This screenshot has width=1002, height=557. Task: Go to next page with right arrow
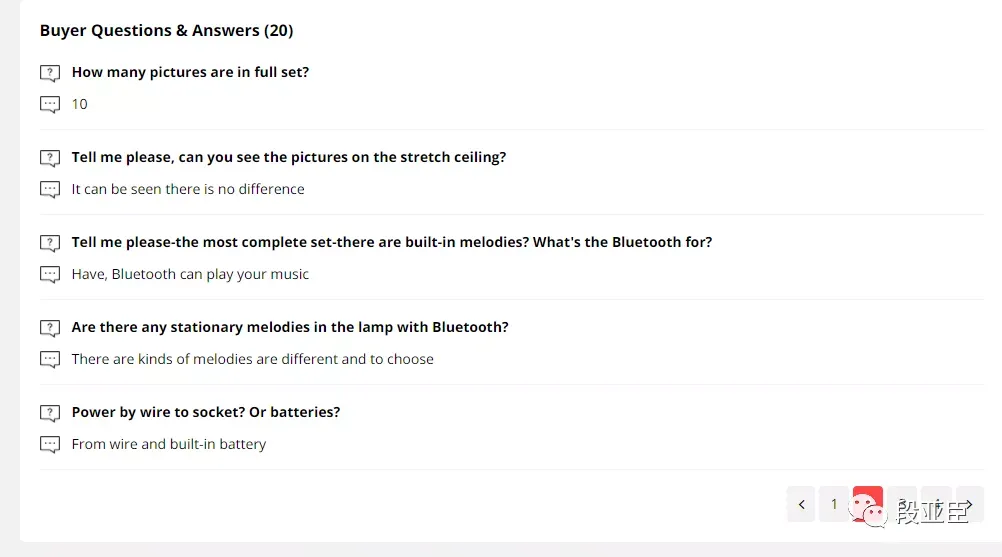pyautogui.click(x=969, y=505)
